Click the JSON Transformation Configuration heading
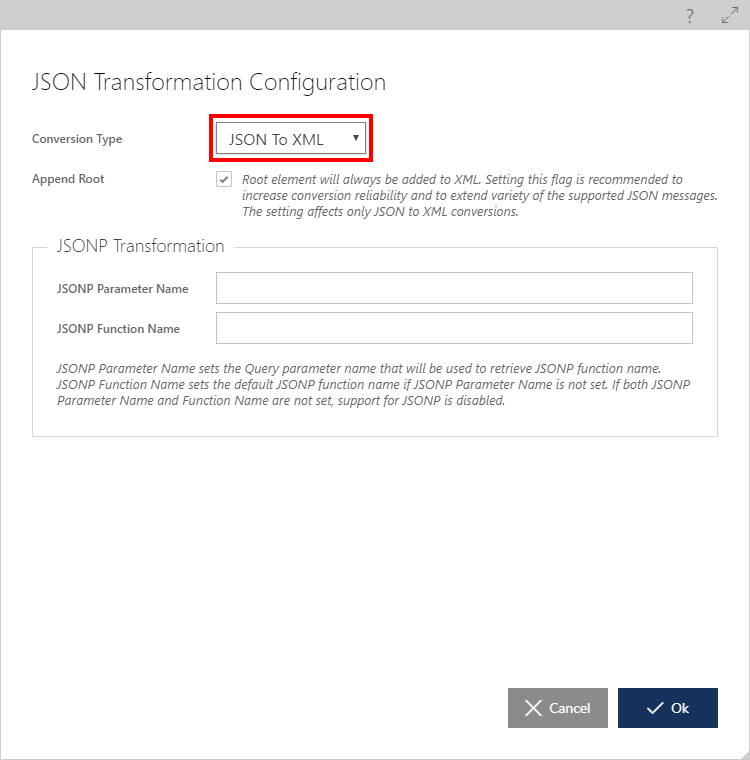 209,82
